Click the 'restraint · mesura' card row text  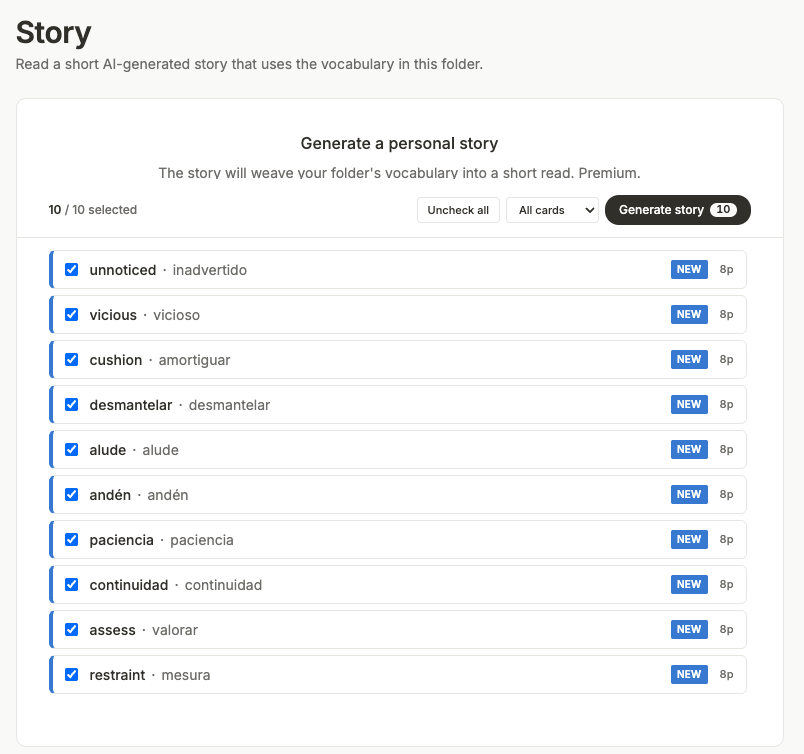pyautogui.click(x=150, y=675)
